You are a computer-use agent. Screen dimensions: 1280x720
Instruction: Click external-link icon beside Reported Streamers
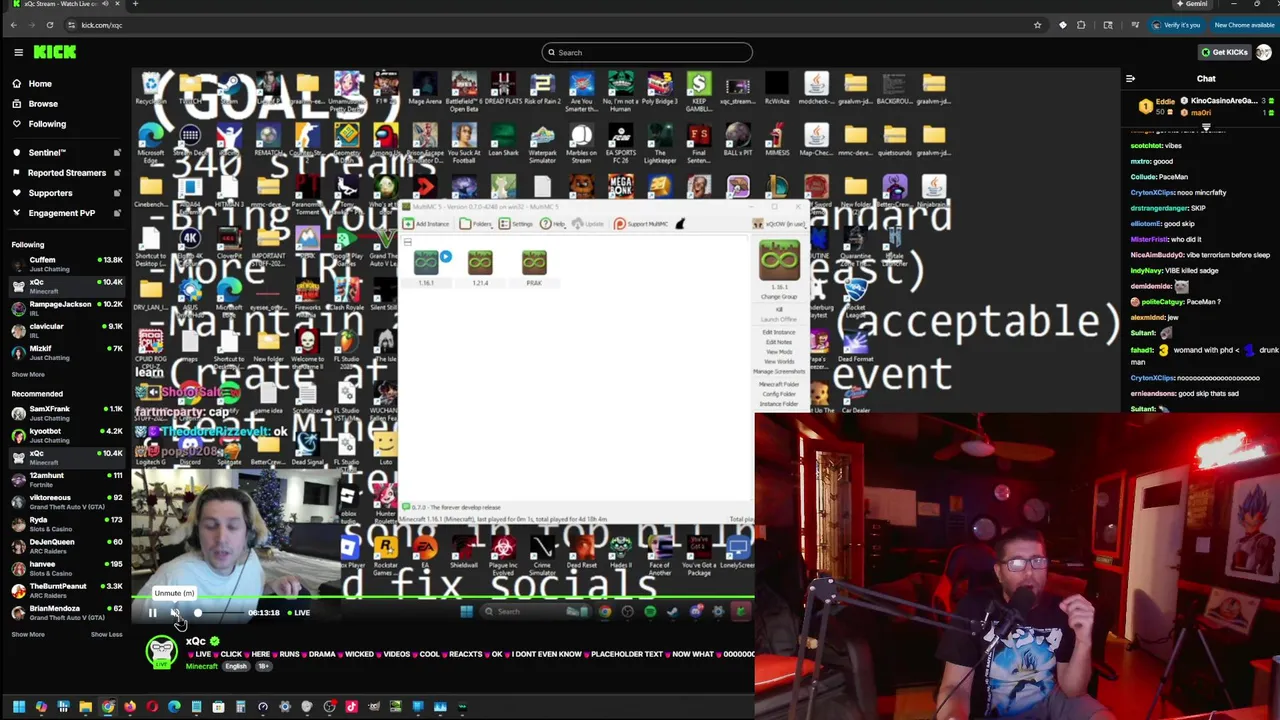[x=117, y=173]
